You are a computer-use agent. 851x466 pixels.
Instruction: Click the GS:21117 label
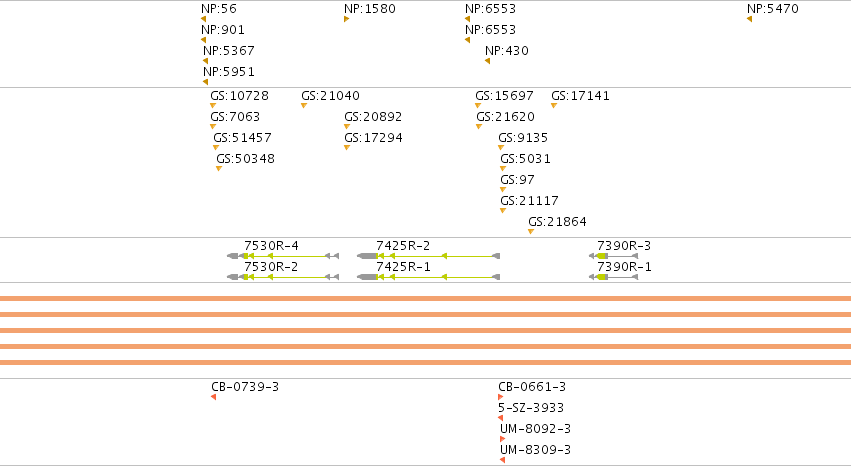coord(529,201)
